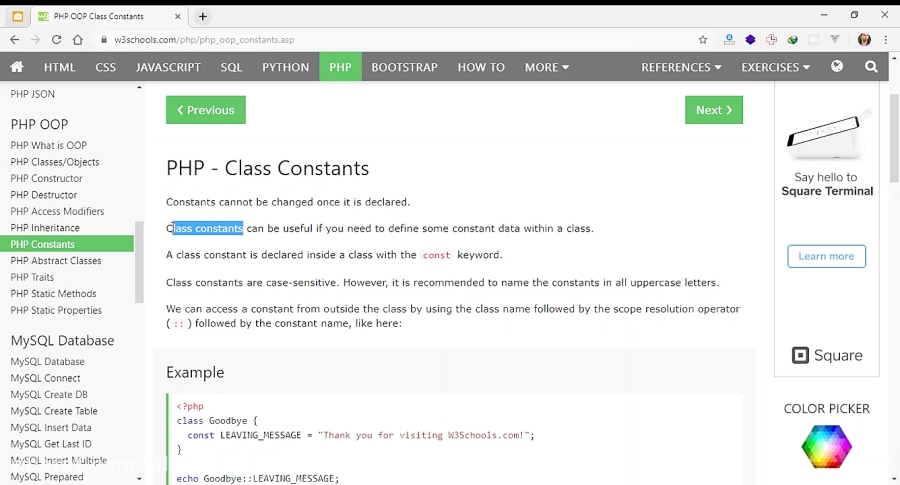Click the W3Schools home icon

point(17,67)
